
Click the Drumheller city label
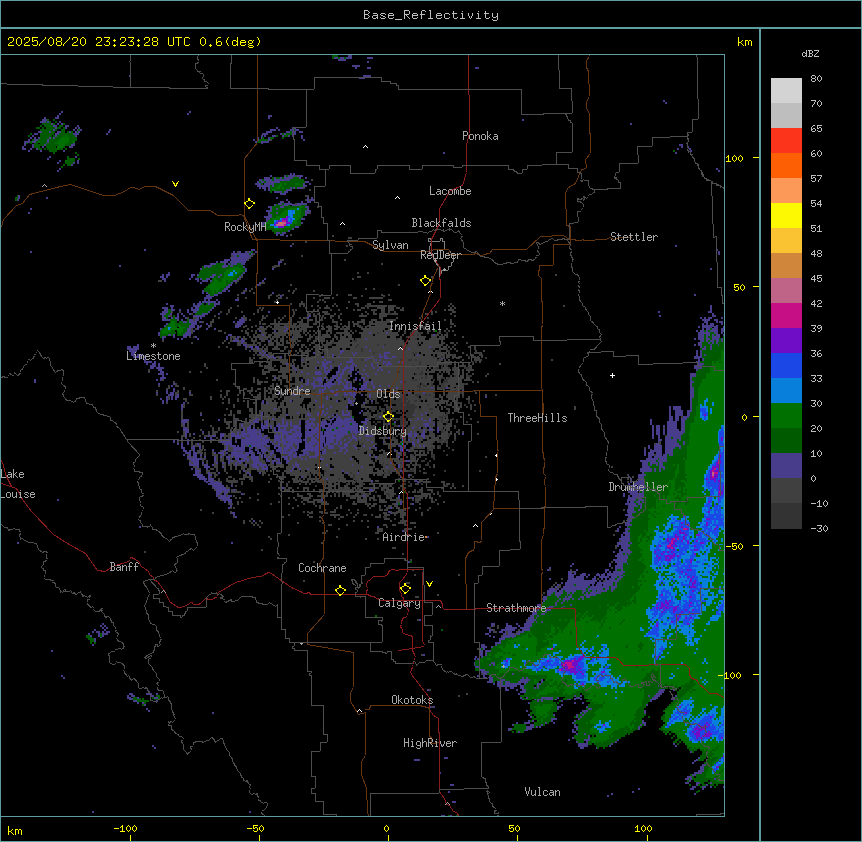coord(638,487)
